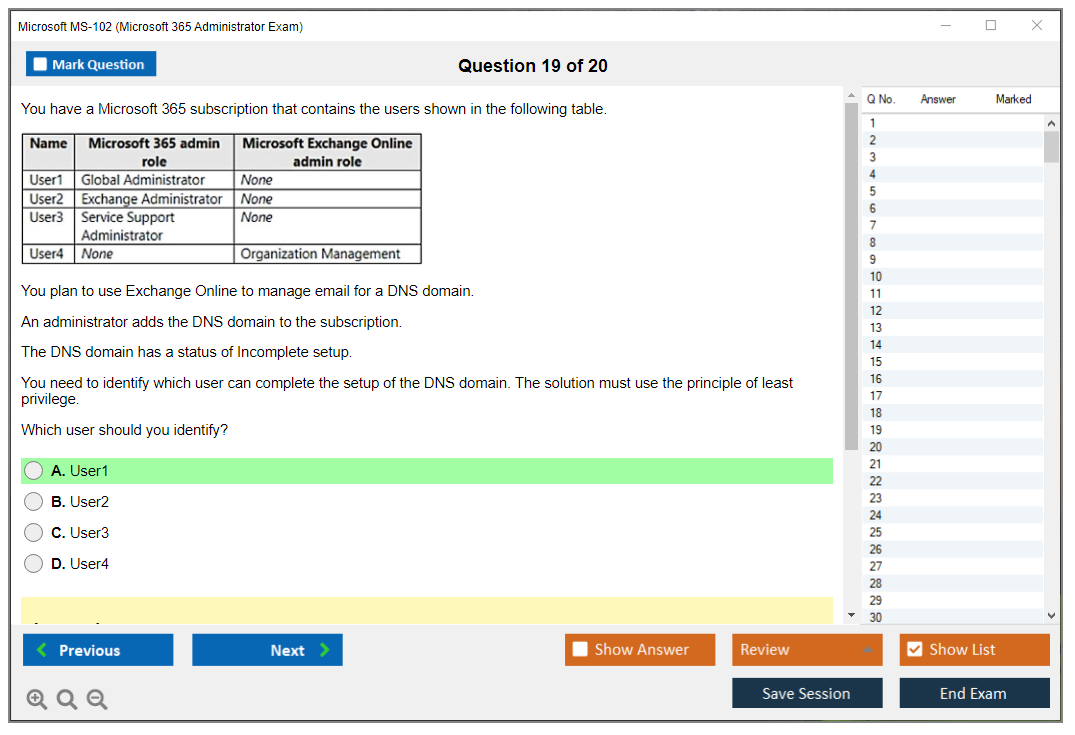Click the question list scrollbar thumb

pos(1051,147)
